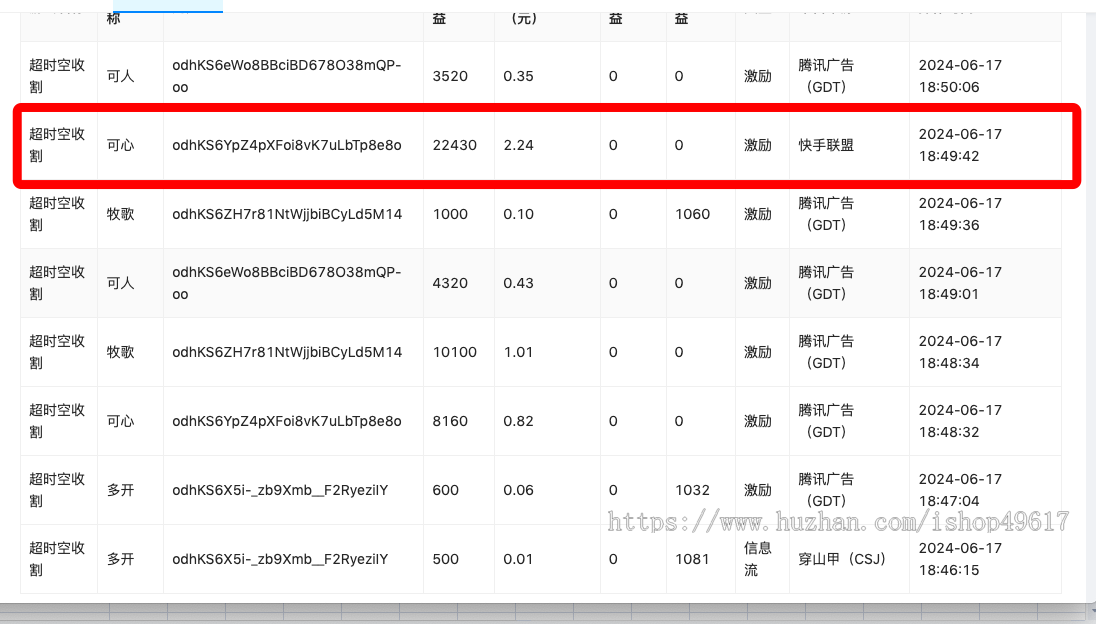This screenshot has height=624, width=1096.
Task: Click the value 1032
Action: point(692,491)
